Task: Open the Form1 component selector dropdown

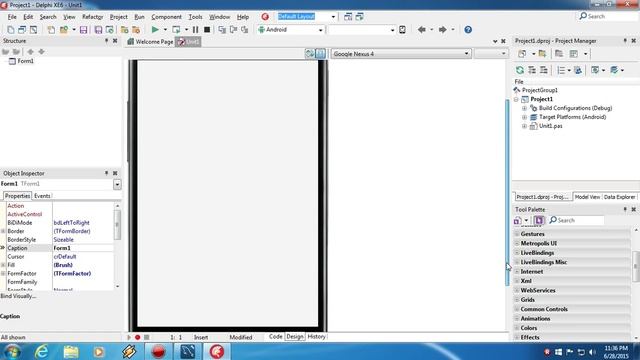Action: pos(117,184)
